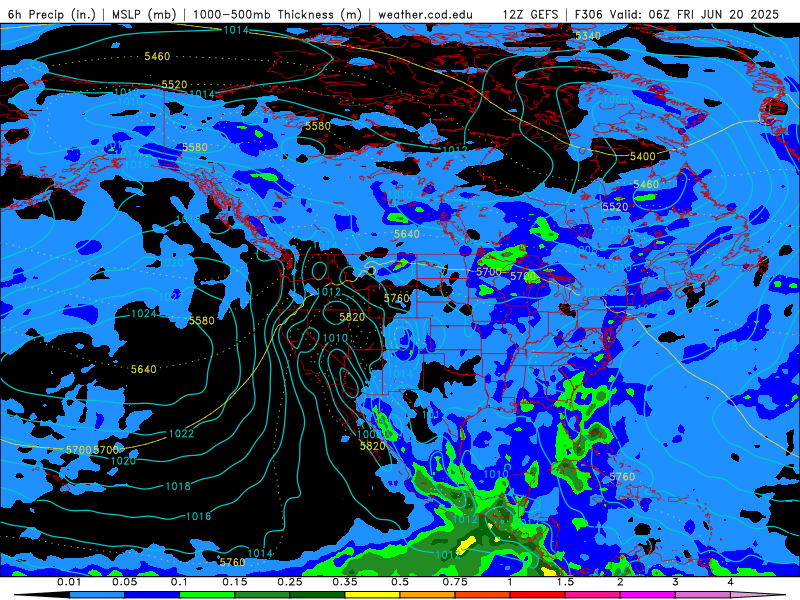Click the 0.25 legend value

[x=290, y=582]
